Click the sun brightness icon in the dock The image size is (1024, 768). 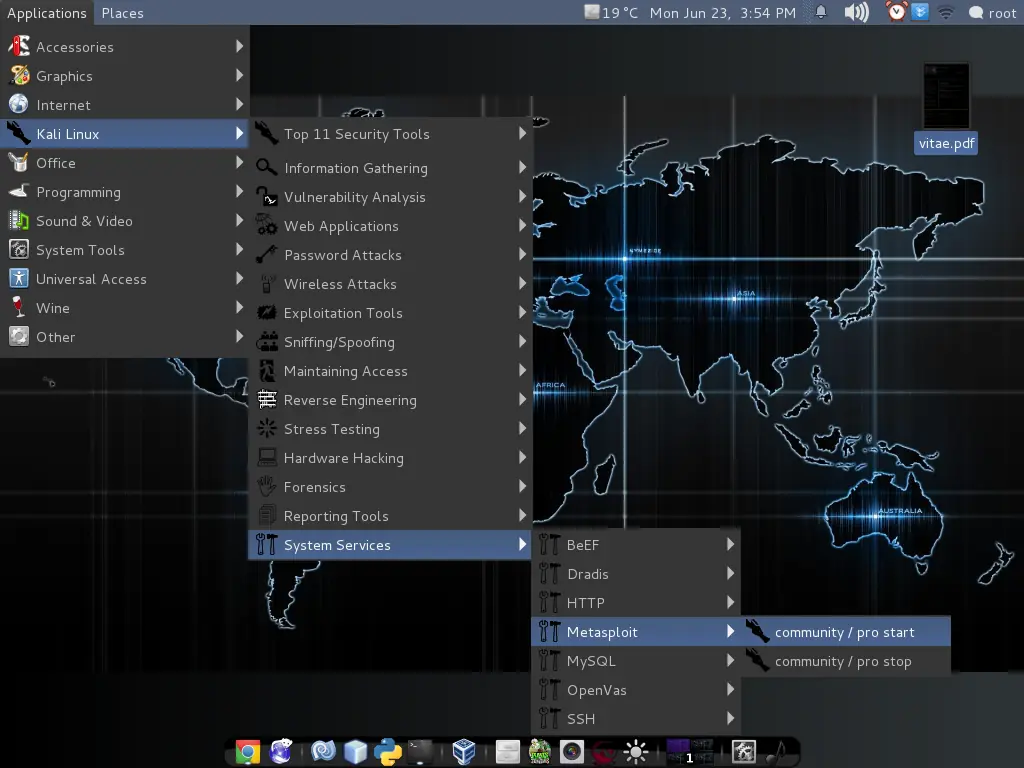635,752
